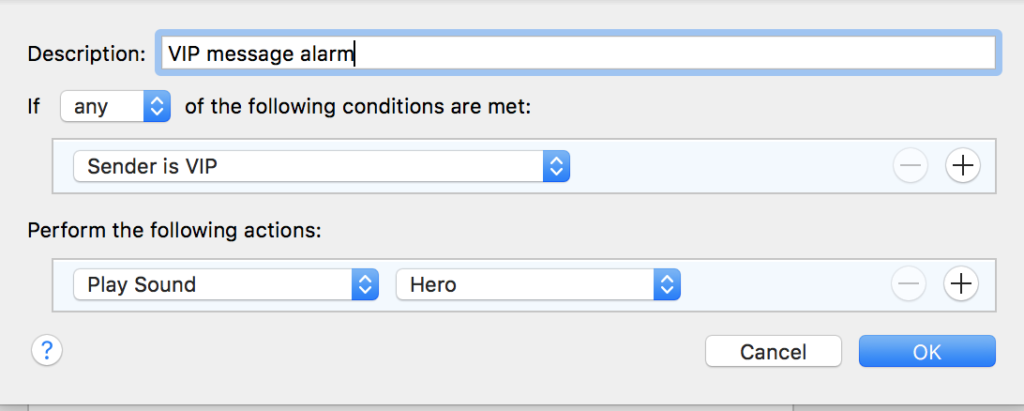Open help via the question mark button
1024x411 pixels.
click(47, 350)
